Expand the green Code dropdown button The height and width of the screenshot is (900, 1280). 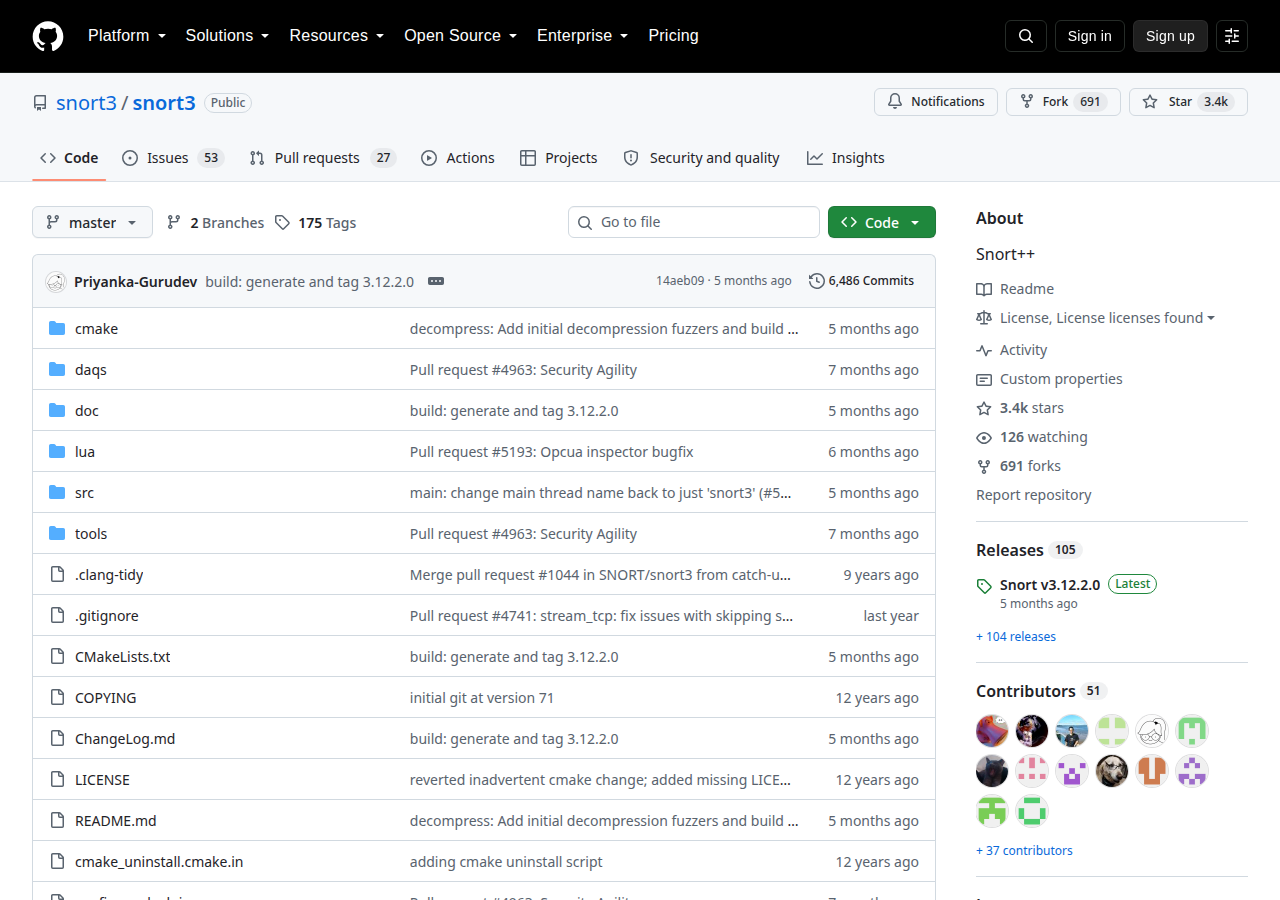[x=882, y=222]
